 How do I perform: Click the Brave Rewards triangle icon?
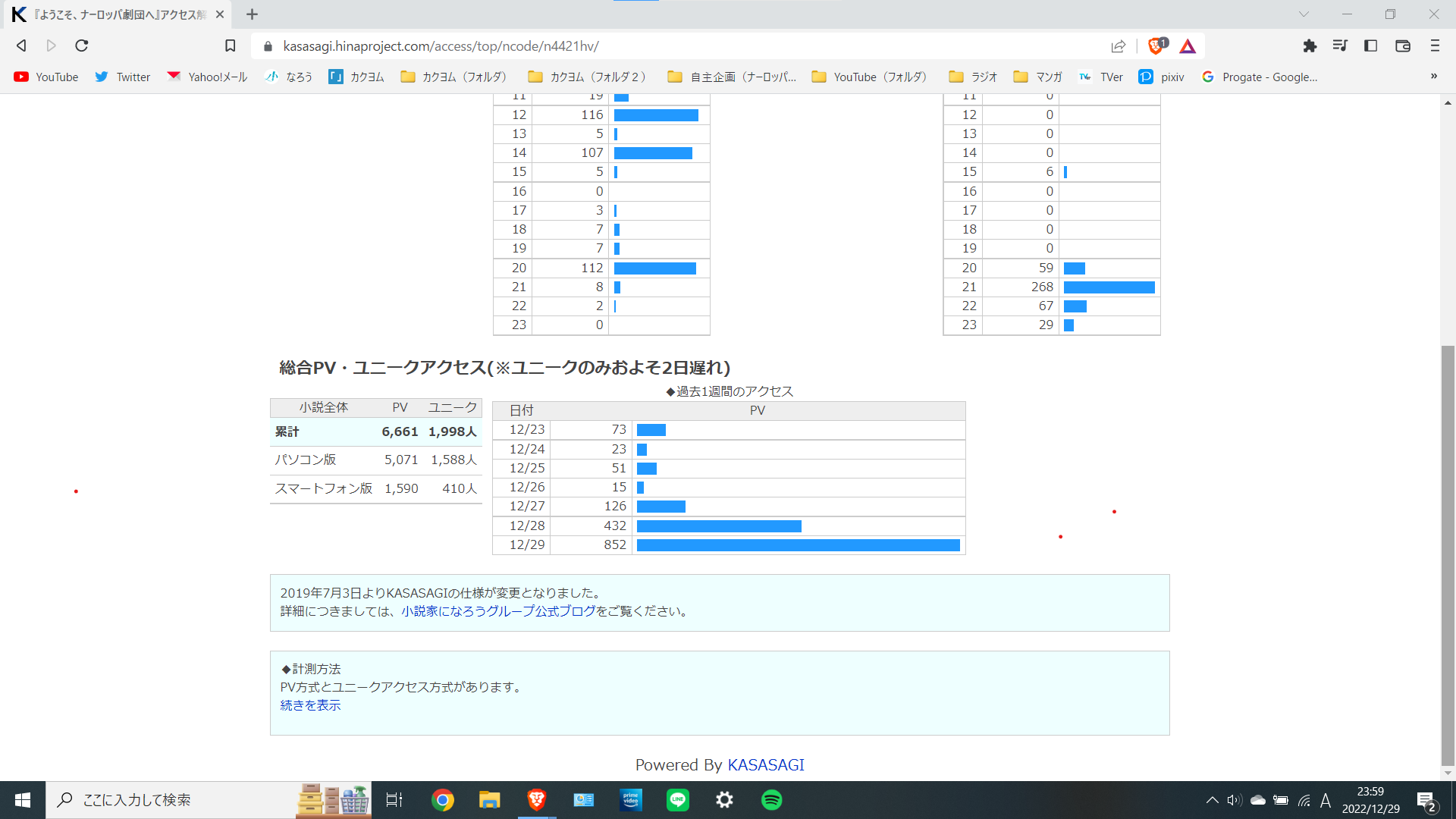1188,46
